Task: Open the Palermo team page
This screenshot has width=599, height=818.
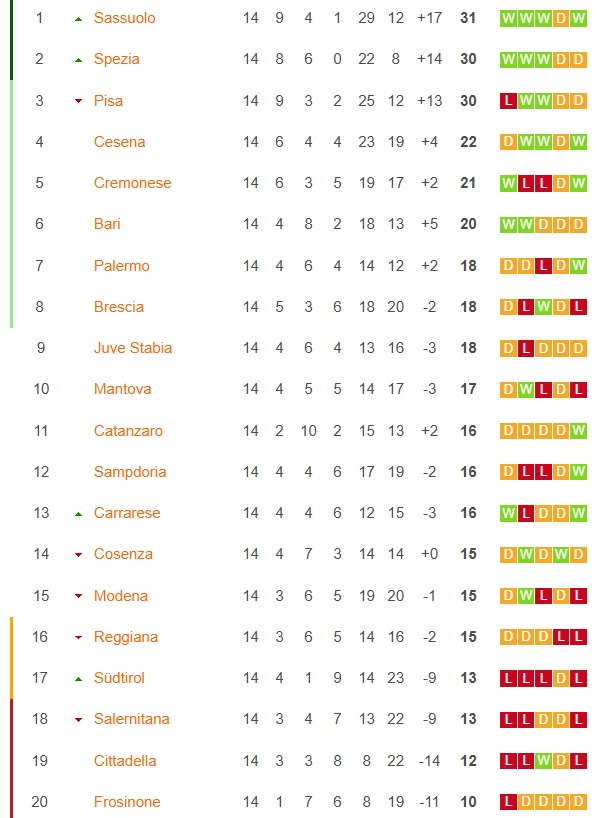Action: pyautogui.click(x=122, y=266)
